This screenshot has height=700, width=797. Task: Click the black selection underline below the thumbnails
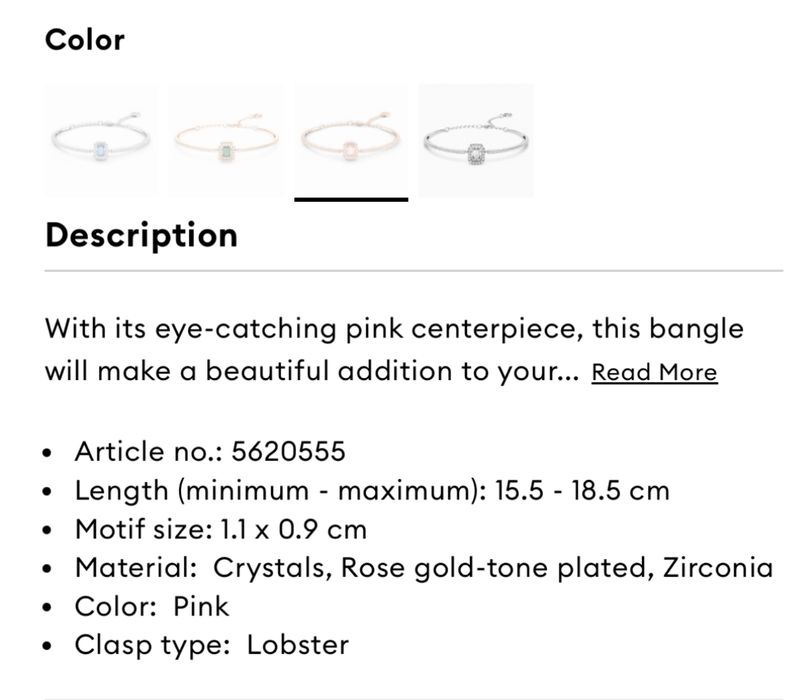pos(351,199)
